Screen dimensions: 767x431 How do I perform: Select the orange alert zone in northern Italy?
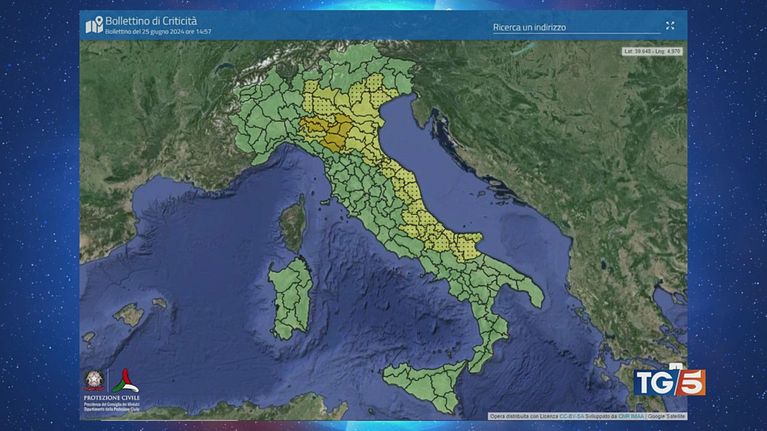click(x=325, y=129)
